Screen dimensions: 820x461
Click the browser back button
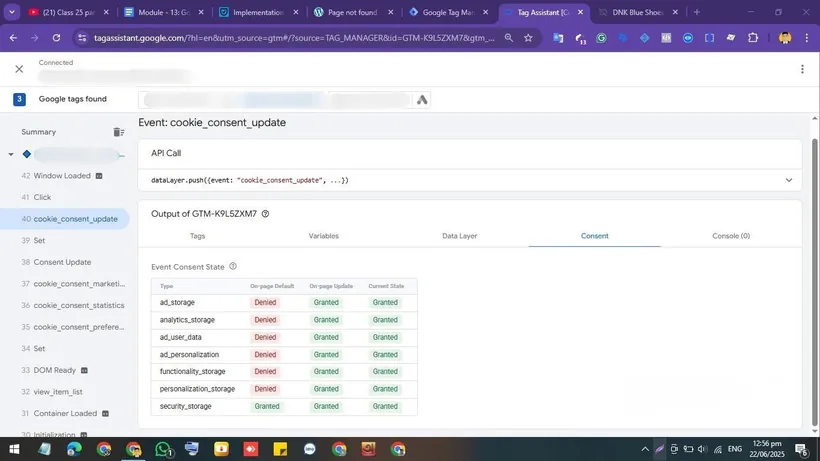click(x=13, y=38)
